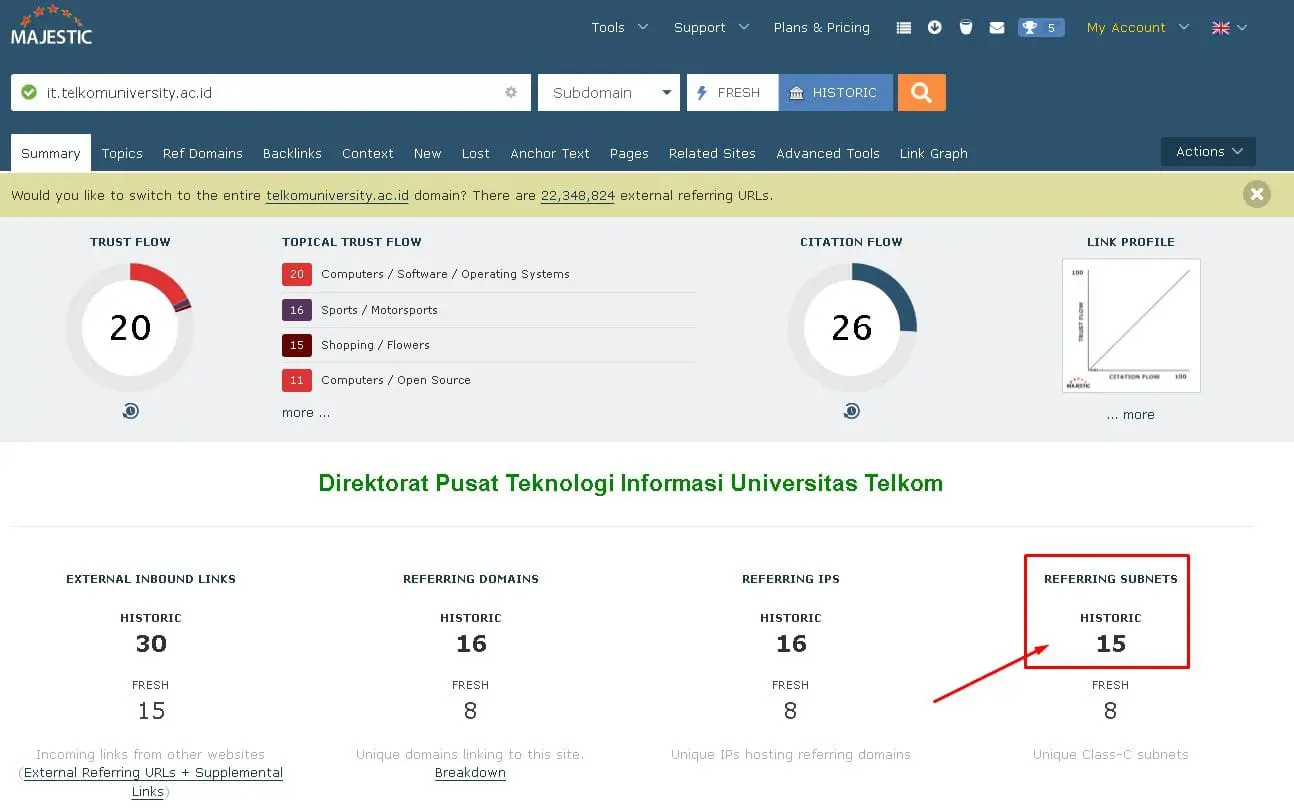Follow the telkomuniversity.ac.id domain link

tap(338, 196)
